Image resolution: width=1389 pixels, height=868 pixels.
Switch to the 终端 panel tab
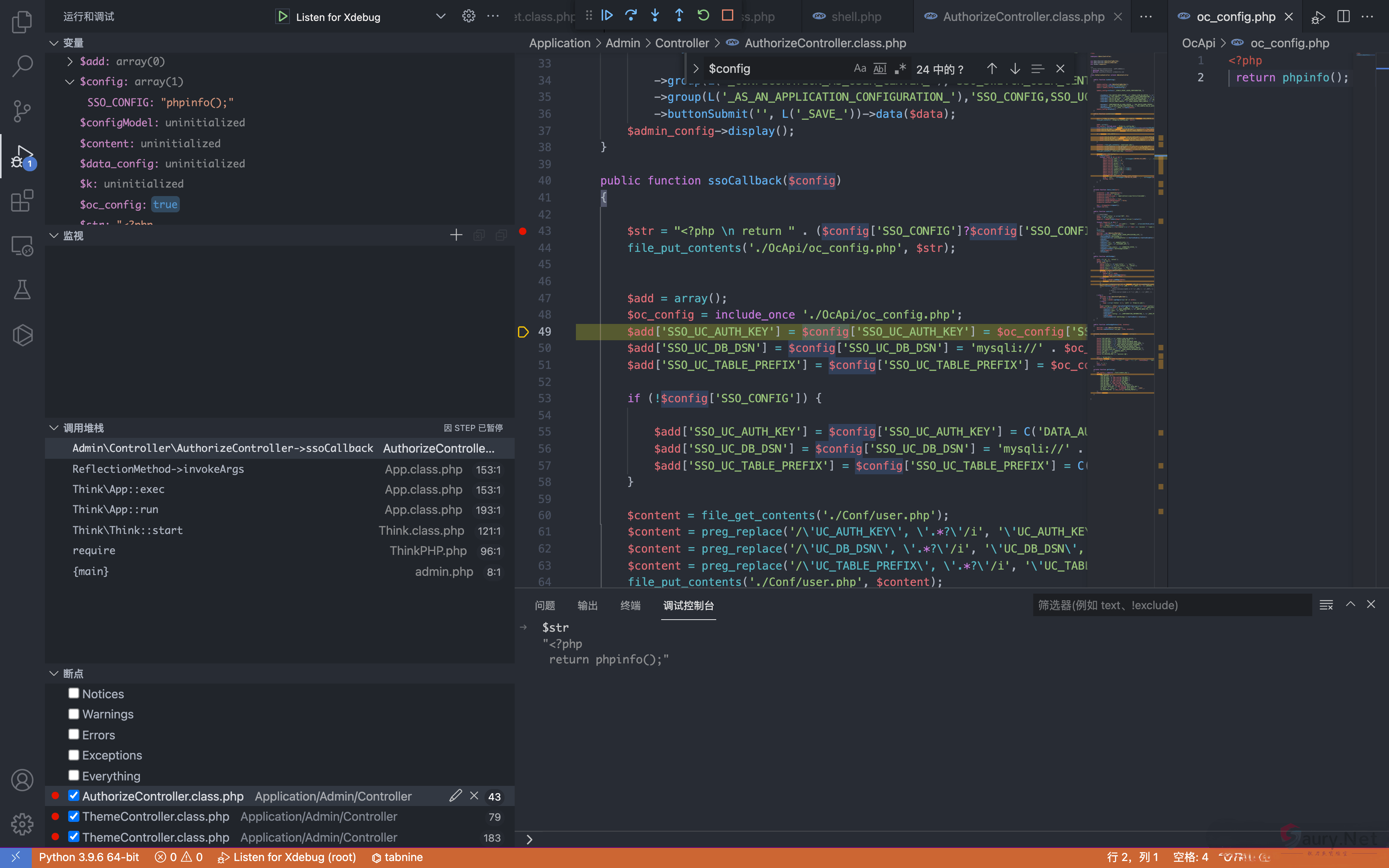(x=630, y=605)
